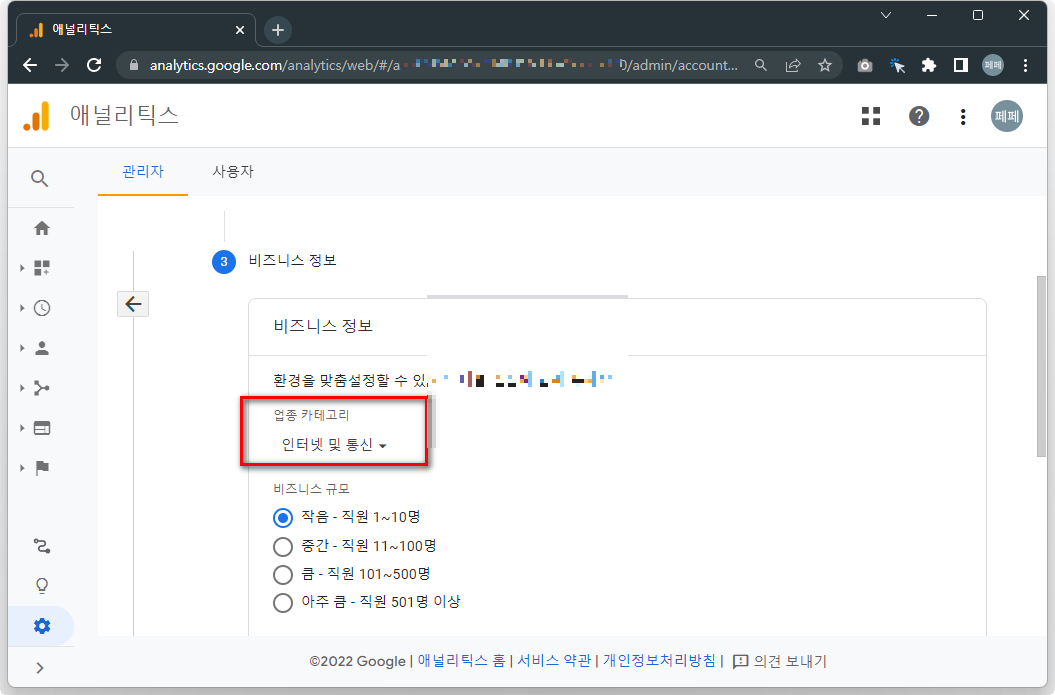
Task: Select 작음 - 직원 1~10명 radio button
Action: pyautogui.click(x=282, y=517)
